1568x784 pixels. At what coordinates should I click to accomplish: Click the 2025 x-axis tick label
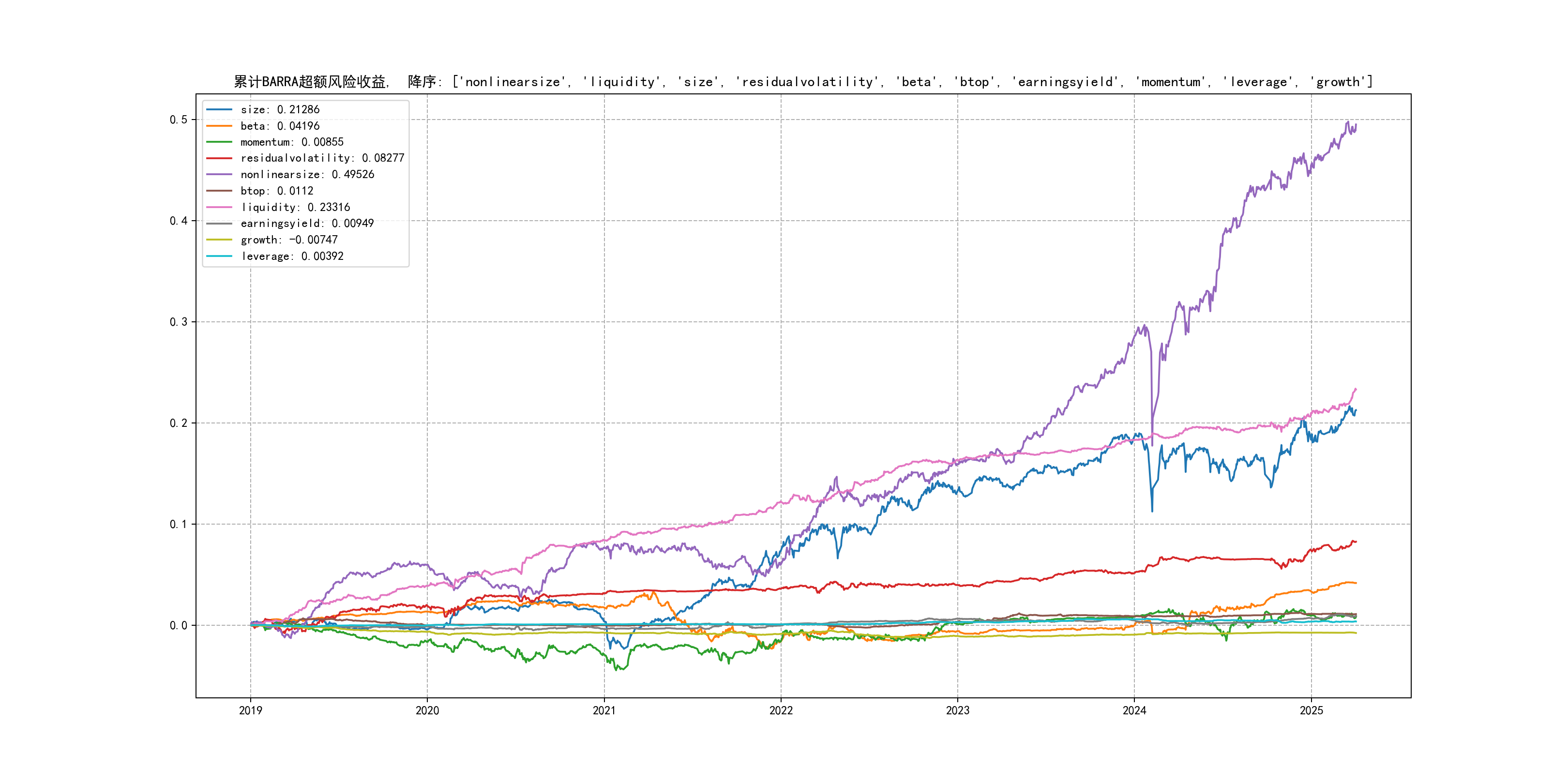(x=1311, y=710)
